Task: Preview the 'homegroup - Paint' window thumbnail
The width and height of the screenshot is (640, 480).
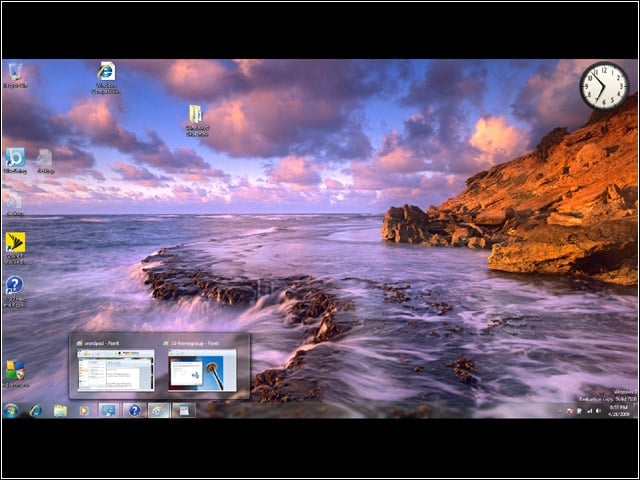Action: (202, 370)
